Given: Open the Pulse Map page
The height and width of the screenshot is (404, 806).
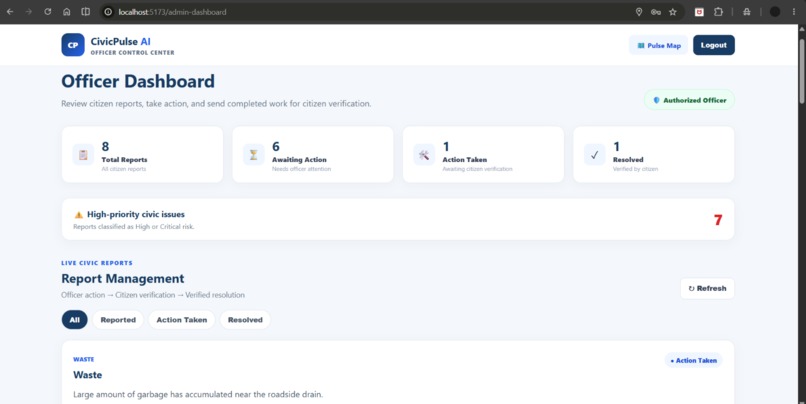Looking at the screenshot, I should (x=658, y=45).
